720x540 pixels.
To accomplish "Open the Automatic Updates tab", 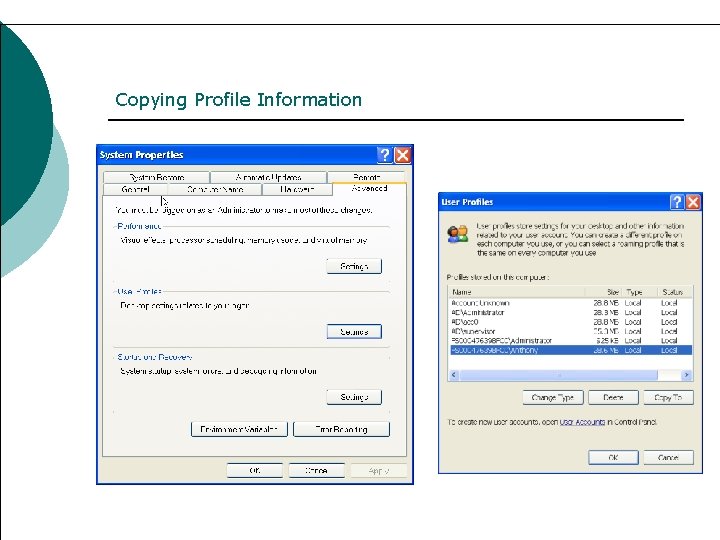I will 268,177.
